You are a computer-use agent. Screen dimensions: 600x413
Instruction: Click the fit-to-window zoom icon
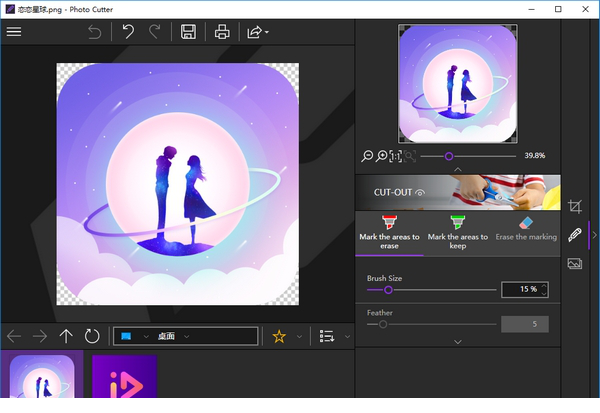[409, 156]
